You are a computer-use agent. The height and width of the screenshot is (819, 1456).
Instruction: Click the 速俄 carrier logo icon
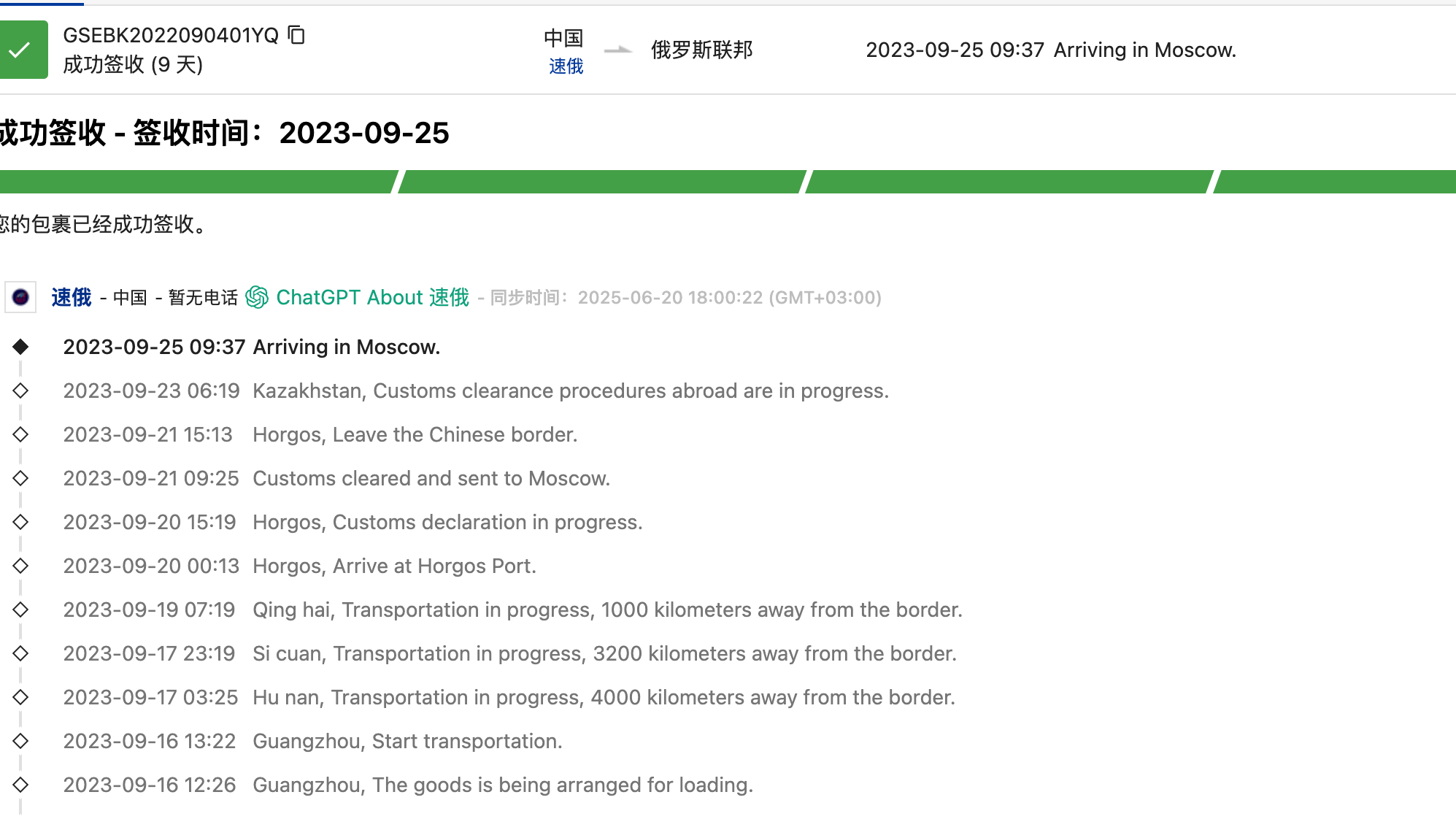click(x=20, y=297)
